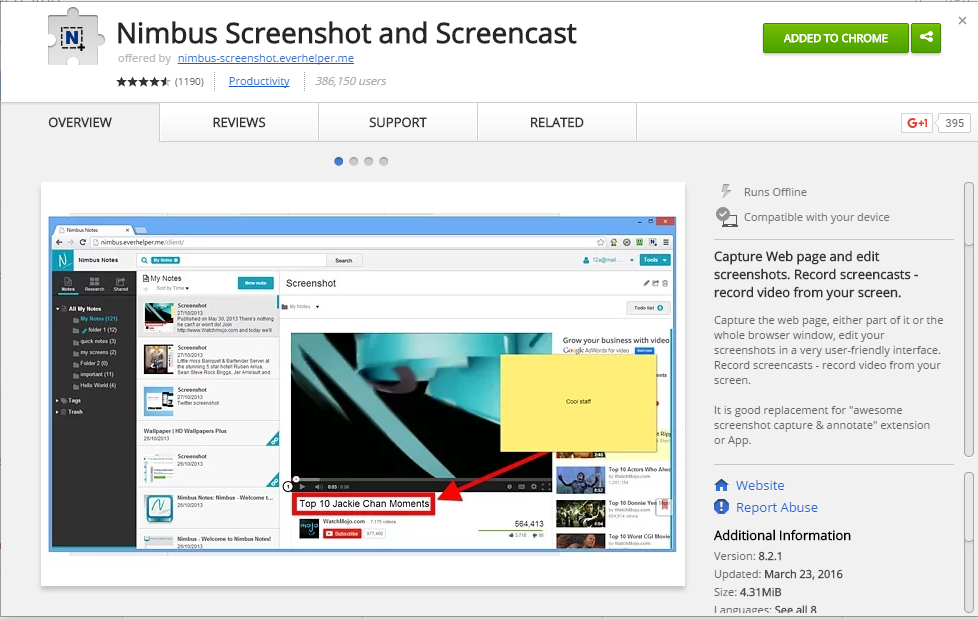
Task: Select the Notes icon in Nimbus sidebar
Action: [68, 281]
